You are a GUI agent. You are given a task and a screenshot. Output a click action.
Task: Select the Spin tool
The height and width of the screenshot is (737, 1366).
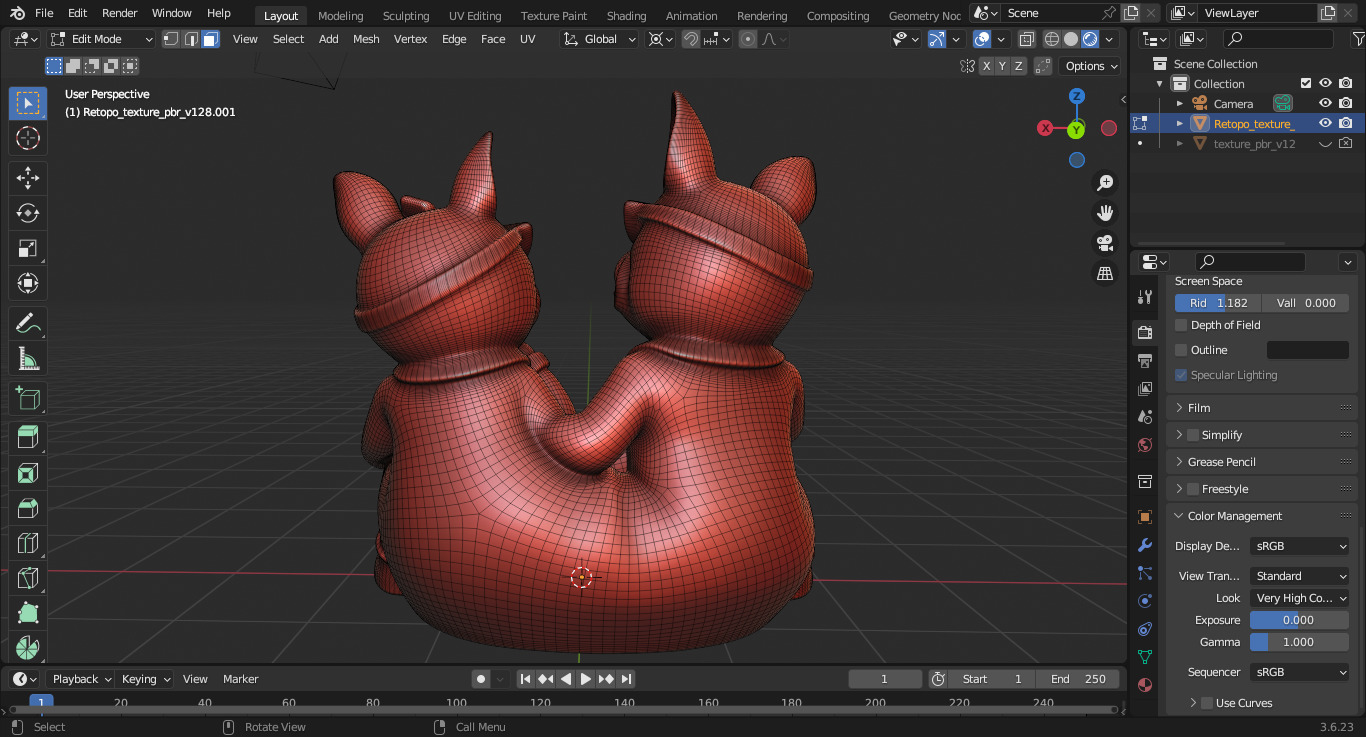[x=28, y=648]
